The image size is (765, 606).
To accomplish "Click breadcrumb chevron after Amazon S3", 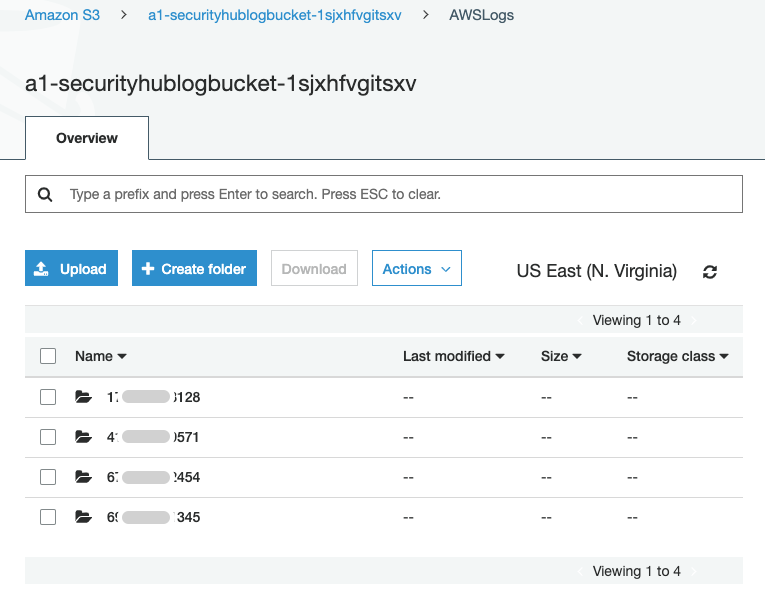I will click(124, 15).
